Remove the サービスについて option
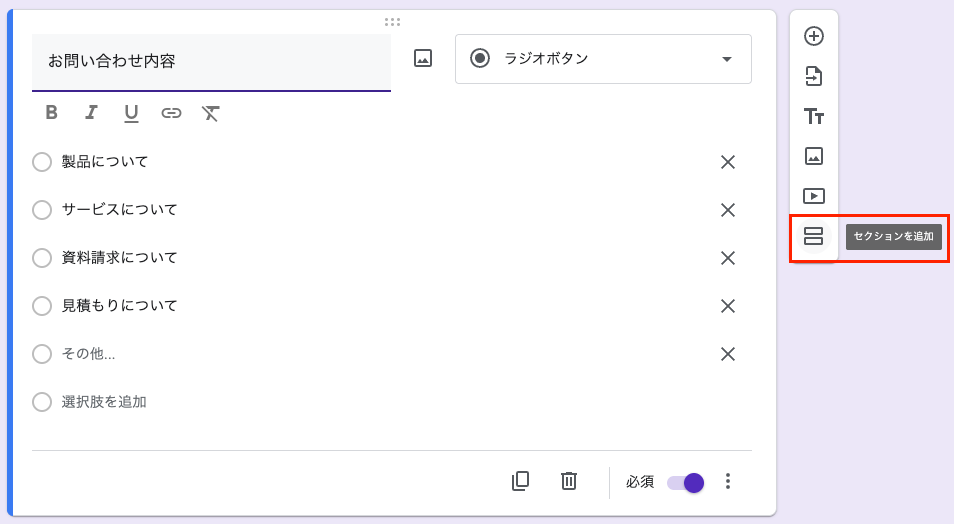 (728, 210)
